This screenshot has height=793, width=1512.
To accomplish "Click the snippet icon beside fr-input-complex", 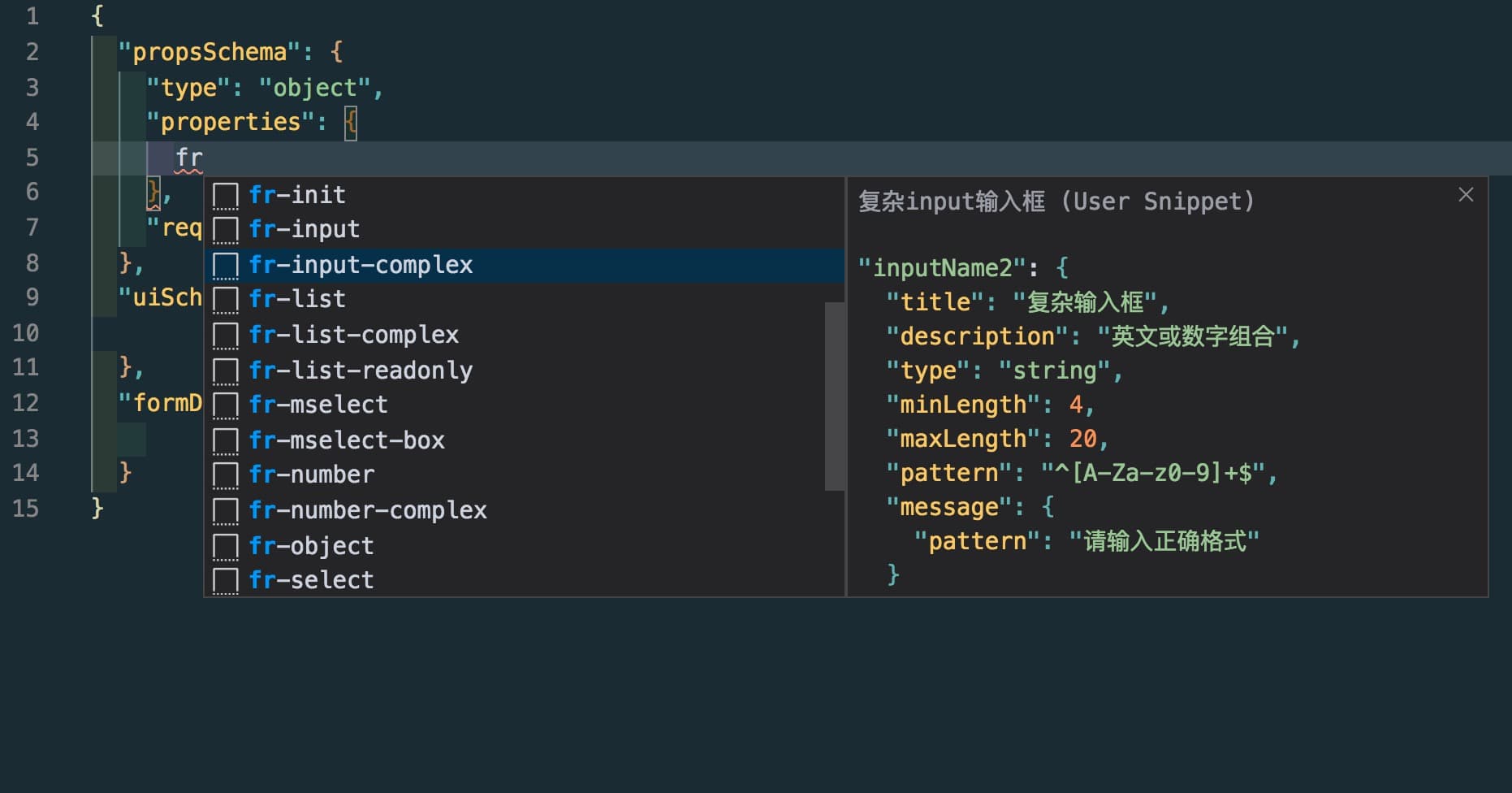I will point(225,266).
